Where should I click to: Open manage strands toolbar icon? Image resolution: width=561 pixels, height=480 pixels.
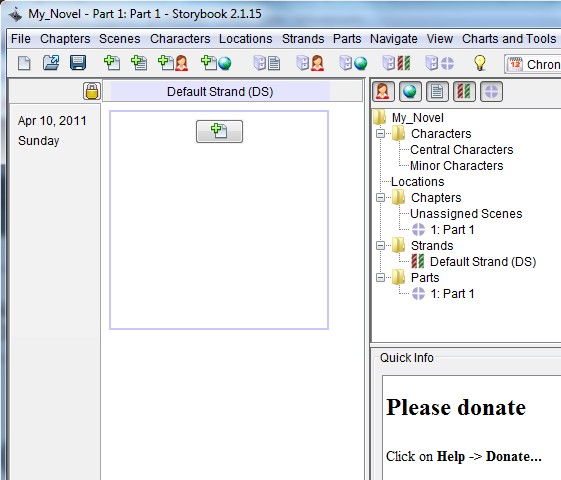(x=396, y=63)
